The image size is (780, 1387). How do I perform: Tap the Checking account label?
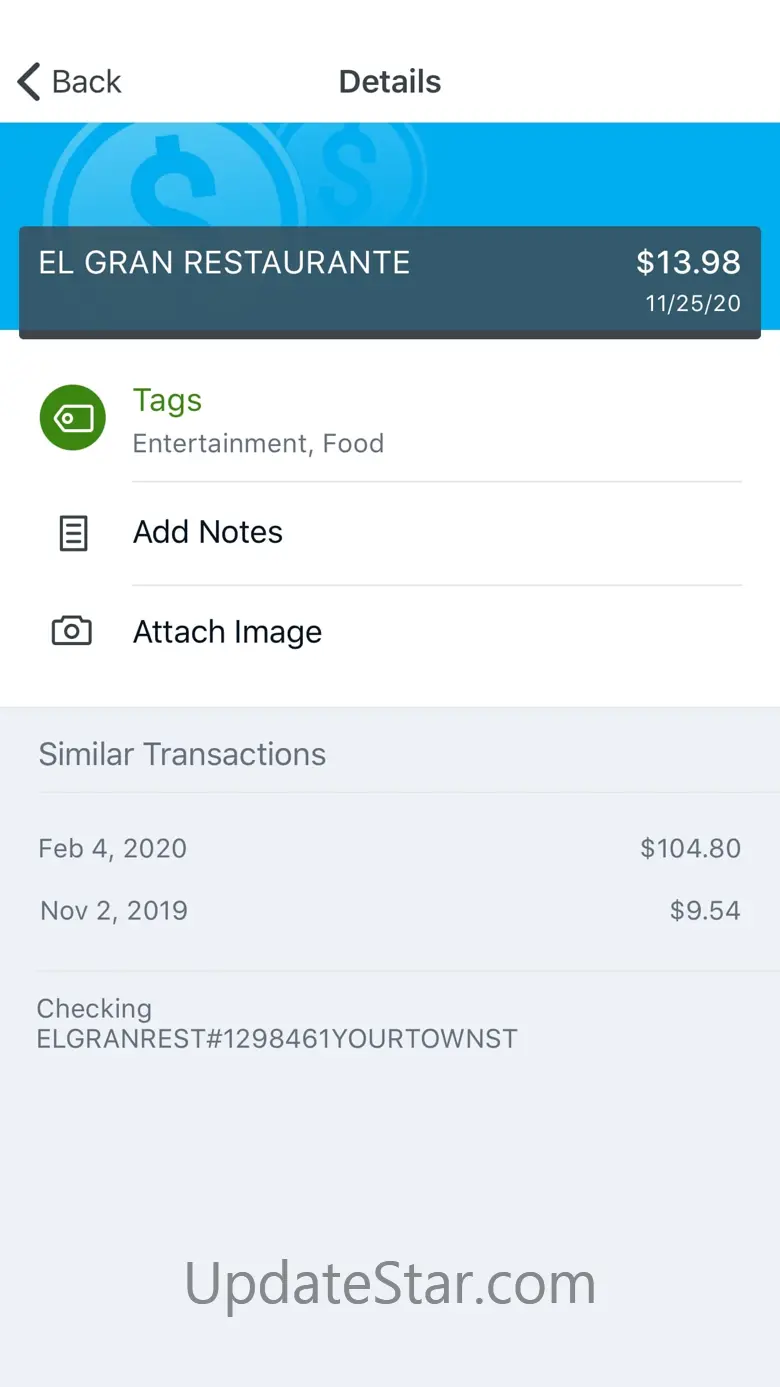coord(94,1008)
